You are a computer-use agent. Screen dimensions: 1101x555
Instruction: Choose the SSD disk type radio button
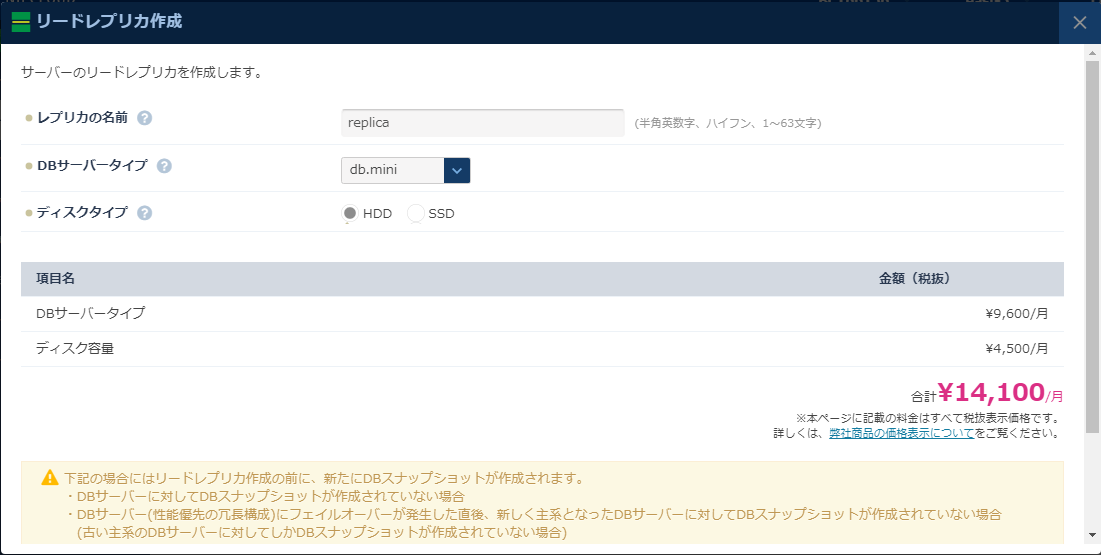(416, 213)
